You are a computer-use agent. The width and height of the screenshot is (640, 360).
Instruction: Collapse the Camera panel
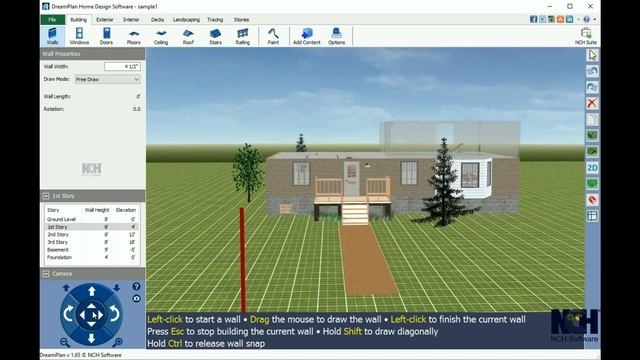pyautogui.click(x=46, y=273)
